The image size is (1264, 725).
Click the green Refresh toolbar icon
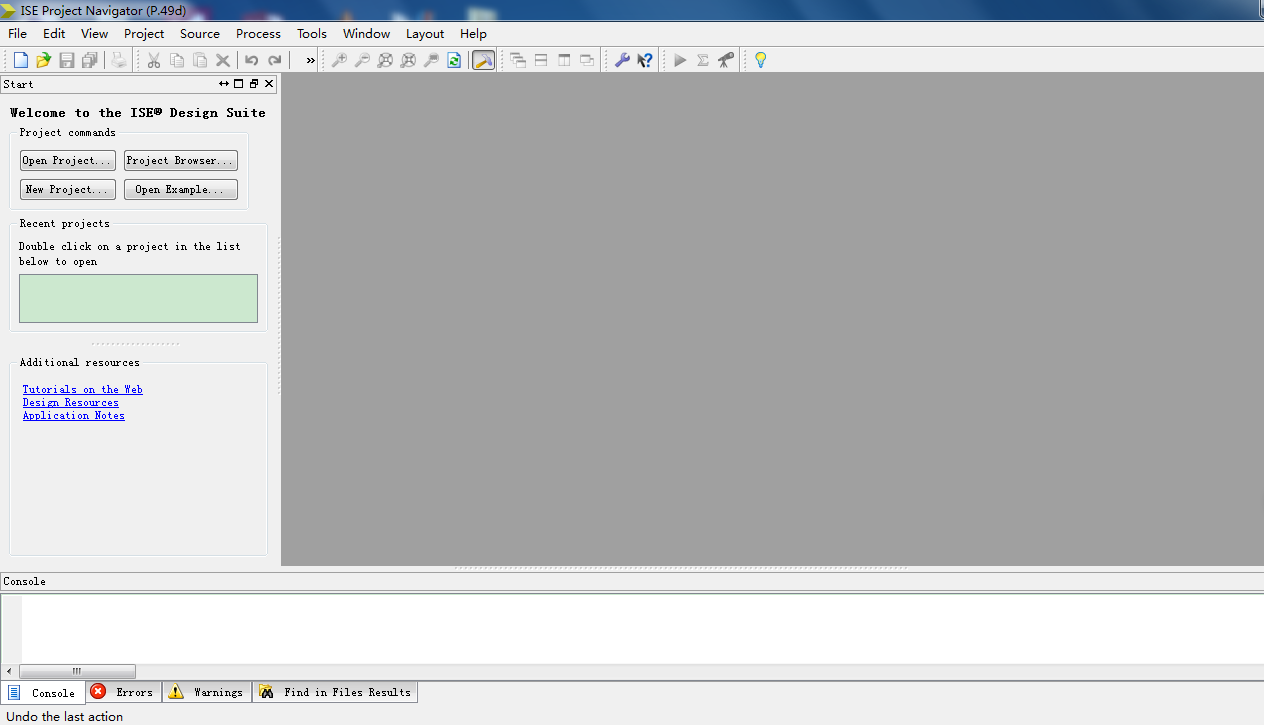click(x=454, y=60)
